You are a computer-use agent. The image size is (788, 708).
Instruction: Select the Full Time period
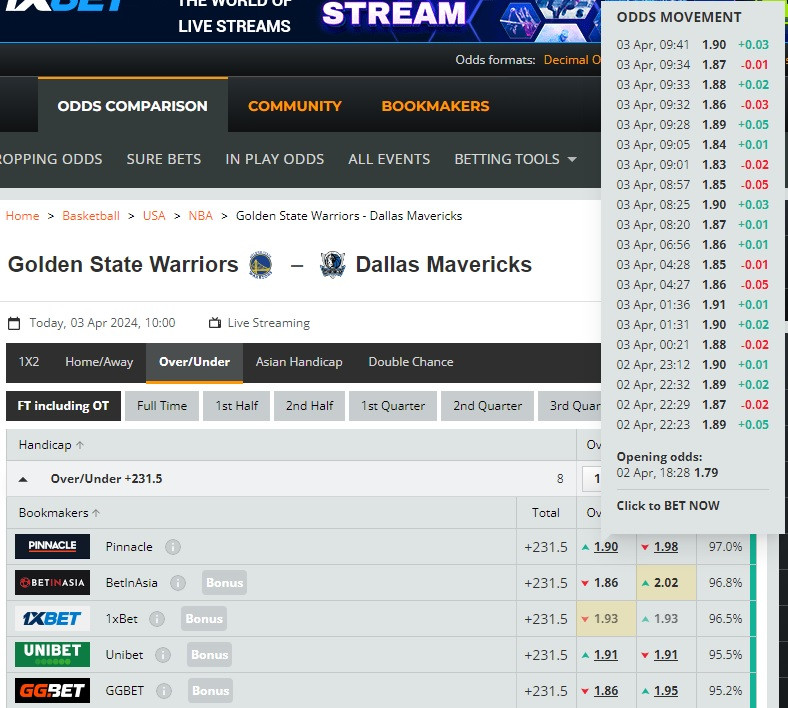coord(162,406)
